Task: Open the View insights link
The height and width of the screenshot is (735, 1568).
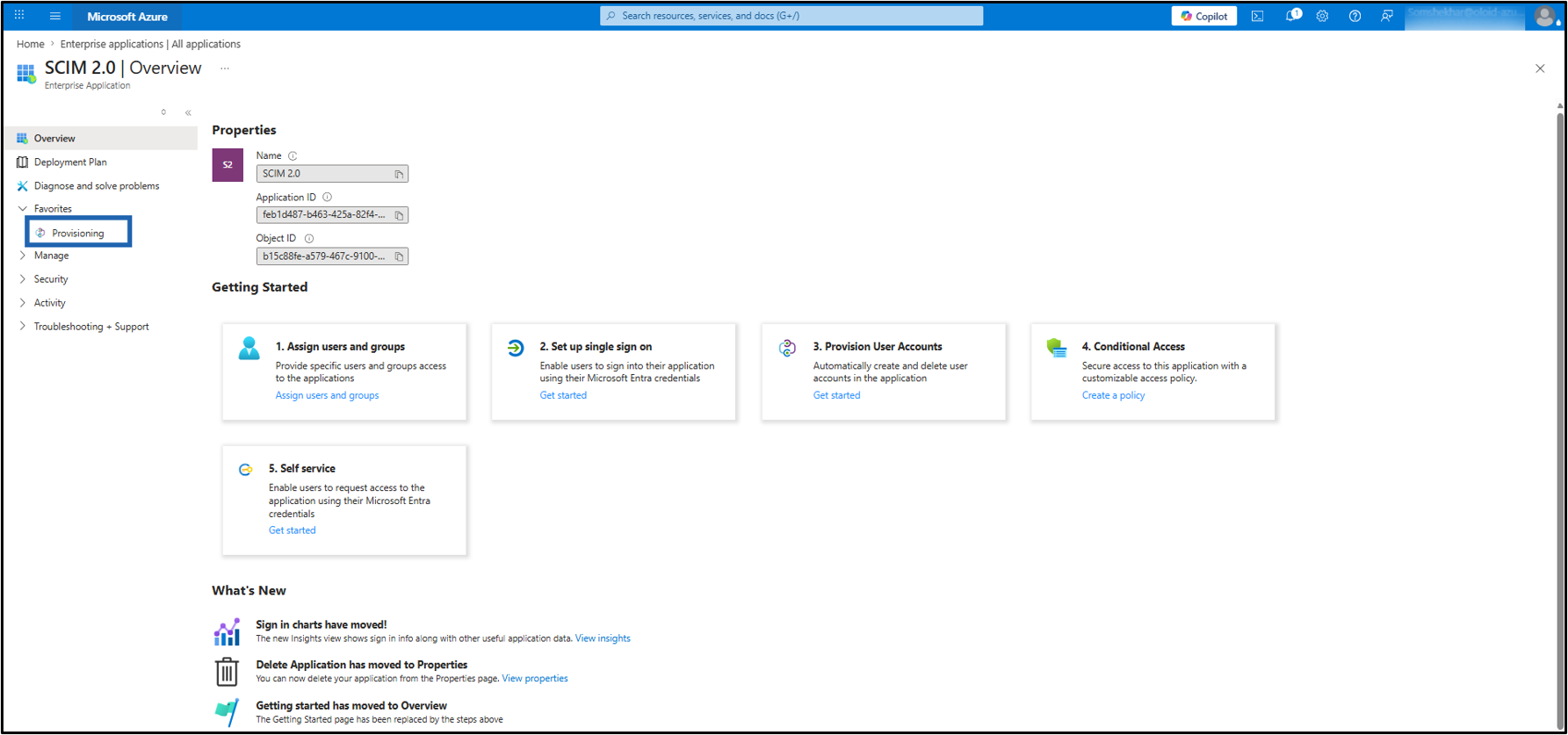Action: coord(603,638)
